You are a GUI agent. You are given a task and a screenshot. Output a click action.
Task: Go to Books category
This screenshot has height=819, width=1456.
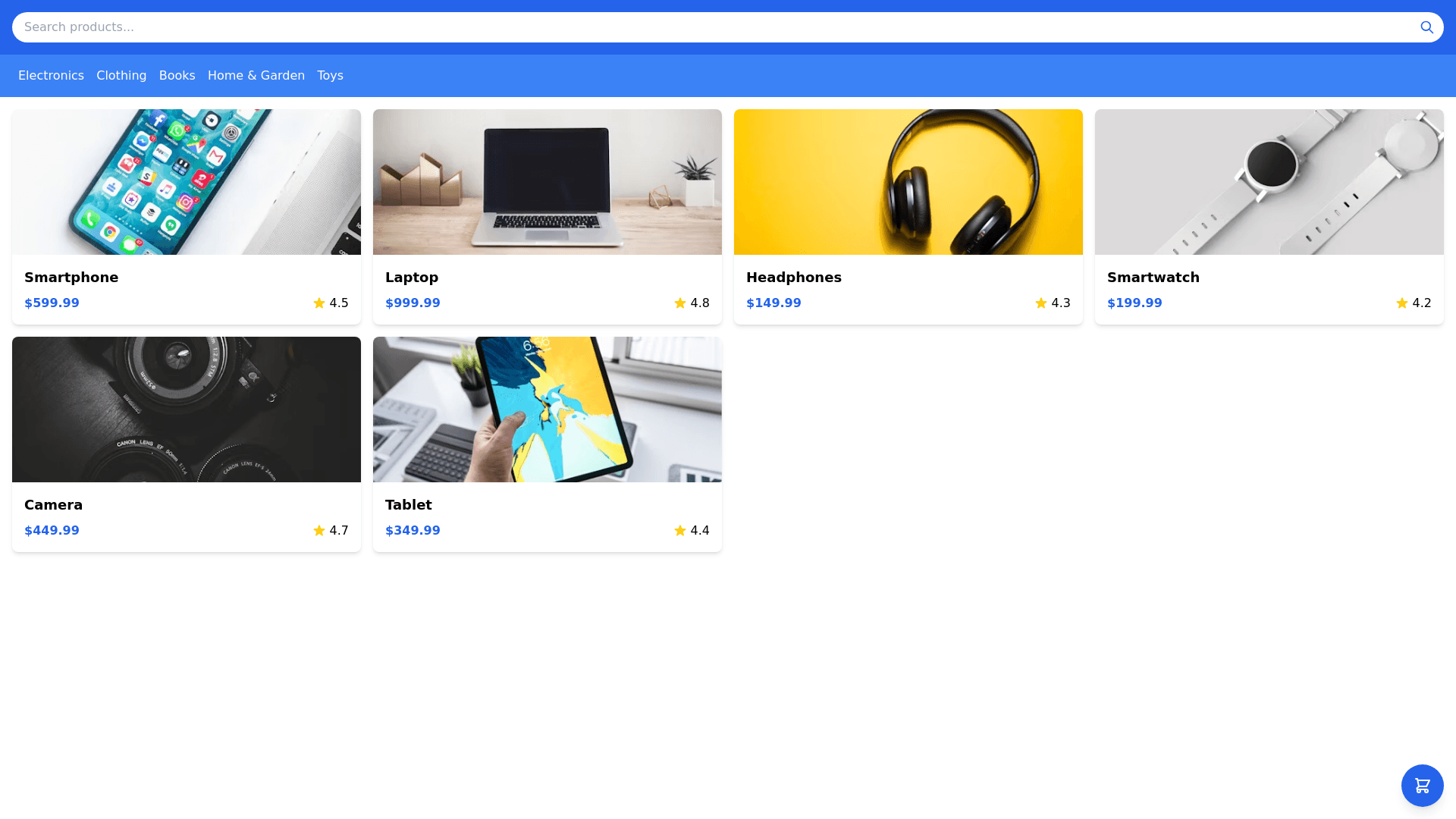tap(177, 76)
